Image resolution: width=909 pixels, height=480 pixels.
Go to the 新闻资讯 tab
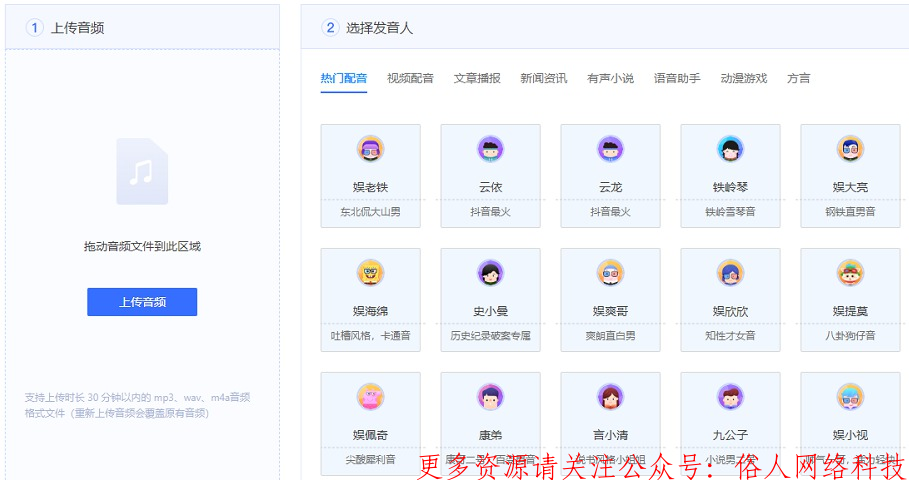pyautogui.click(x=544, y=78)
